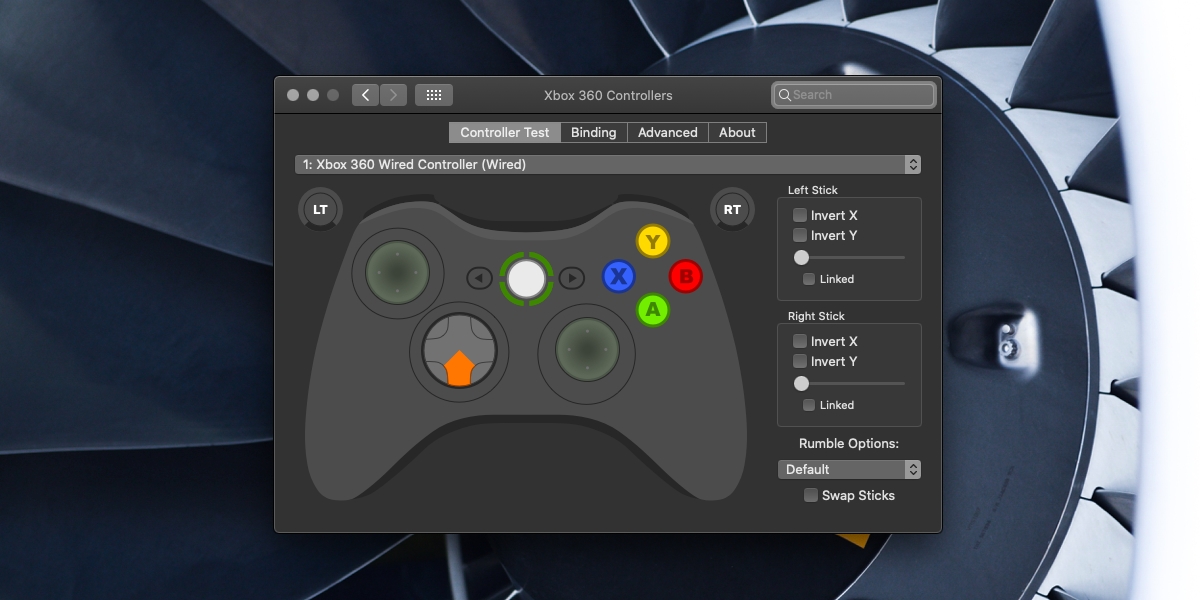Screen dimensions: 1200x600
Task: Click the red B button on the controller
Action: tap(686, 276)
